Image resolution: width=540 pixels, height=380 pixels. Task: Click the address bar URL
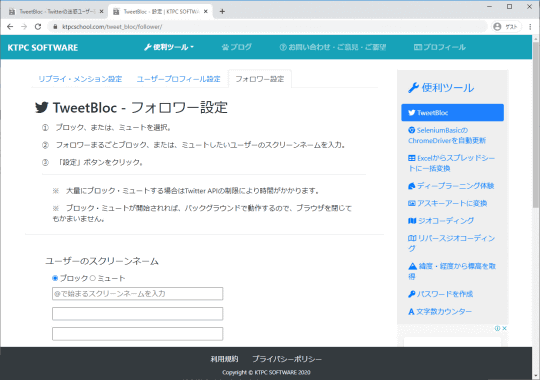click(x=112, y=27)
